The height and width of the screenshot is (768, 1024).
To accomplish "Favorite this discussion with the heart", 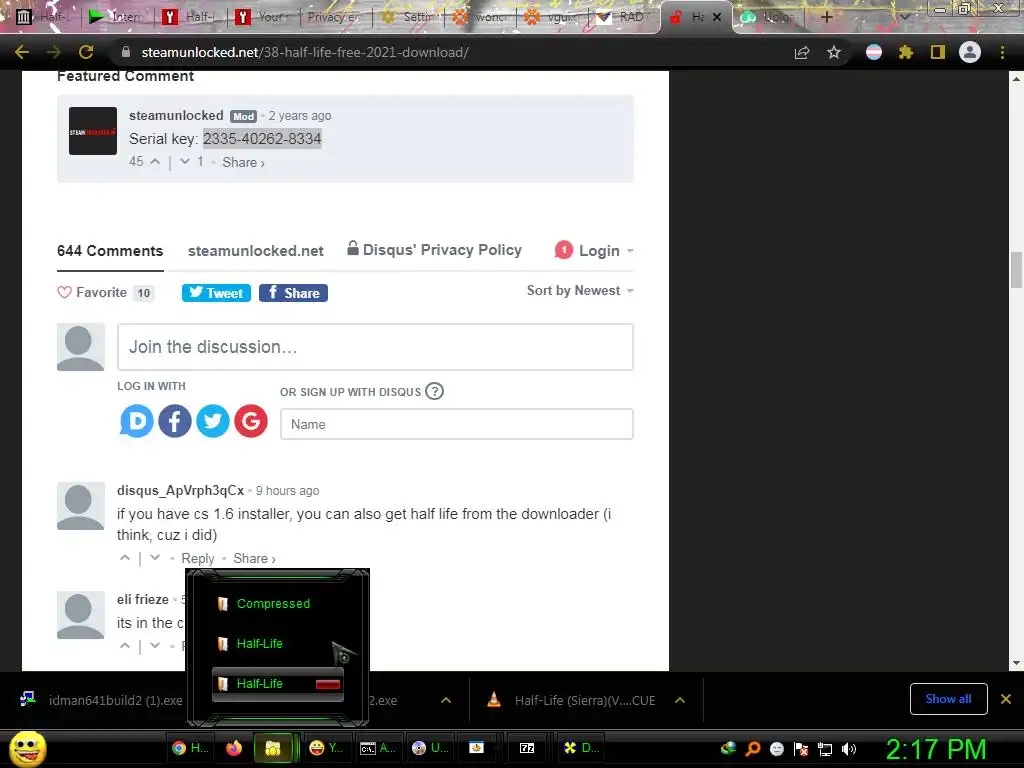I will point(64,293).
